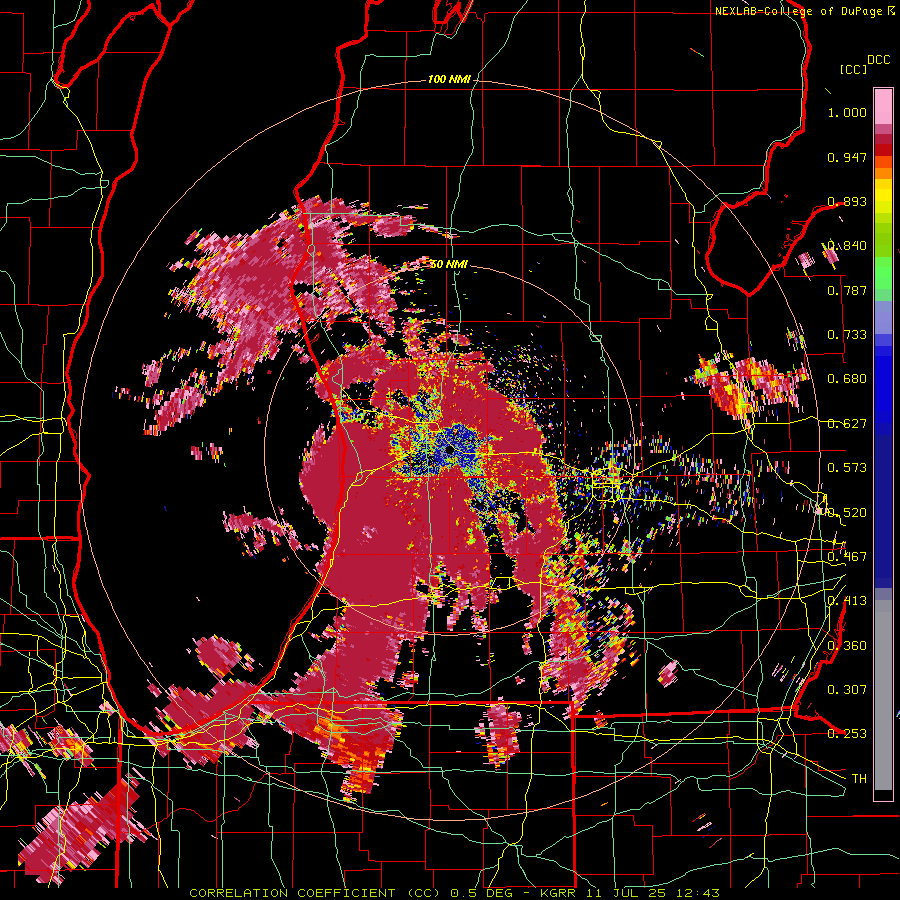This screenshot has height=900, width=900.
Task: Click the NEXLAB-College of DuPage label
Action: click(x=804, y=11)
